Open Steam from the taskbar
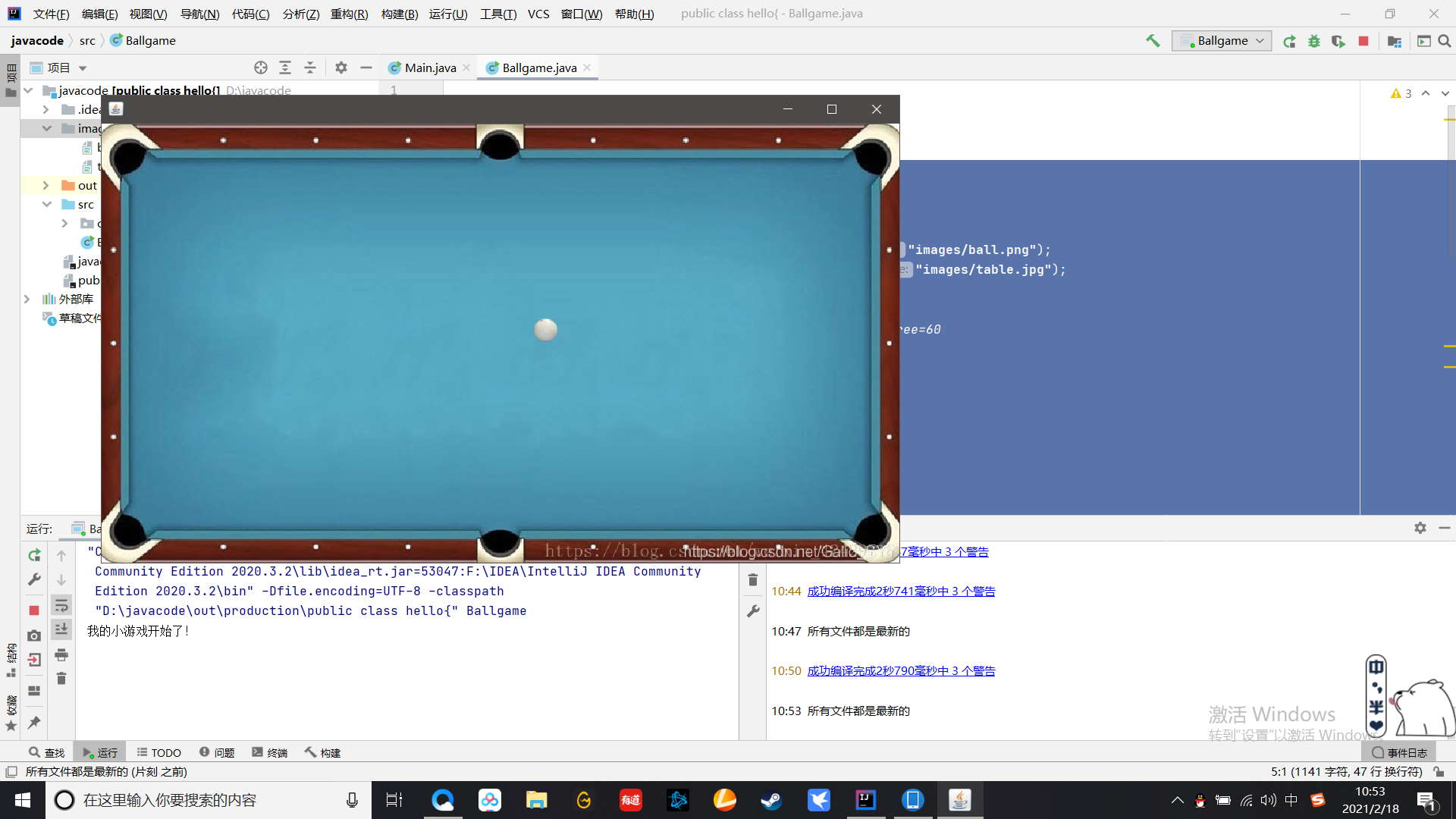This screenshot has height=819, width=1456. [771, 800]
